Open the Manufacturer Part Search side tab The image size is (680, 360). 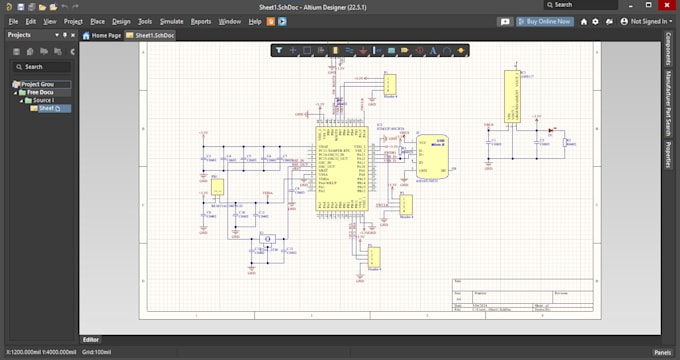(x=668, y=103)
